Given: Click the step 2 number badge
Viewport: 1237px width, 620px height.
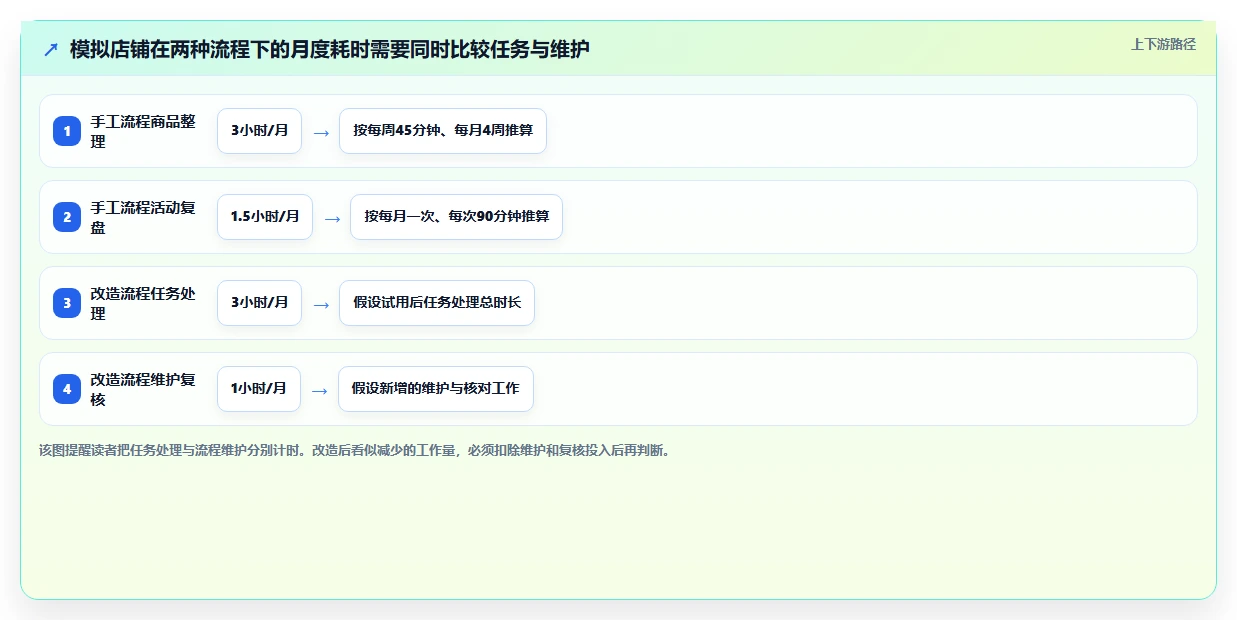Looking at the screenshot, I should 67,217.
